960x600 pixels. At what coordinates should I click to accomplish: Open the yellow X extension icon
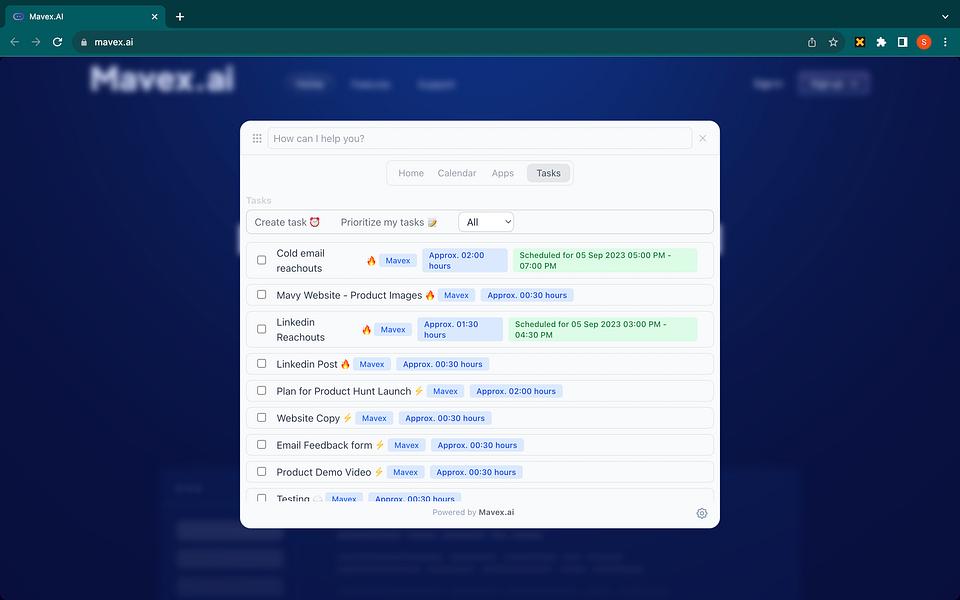click(860, 42)
